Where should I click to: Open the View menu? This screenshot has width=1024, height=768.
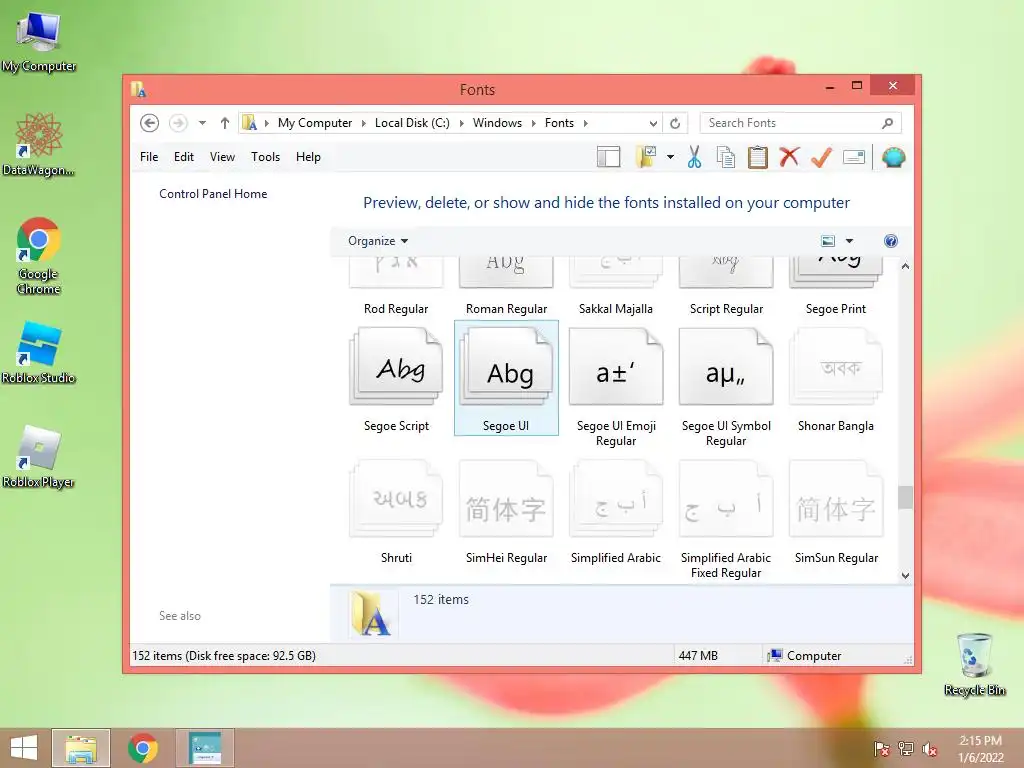[222, 157]
